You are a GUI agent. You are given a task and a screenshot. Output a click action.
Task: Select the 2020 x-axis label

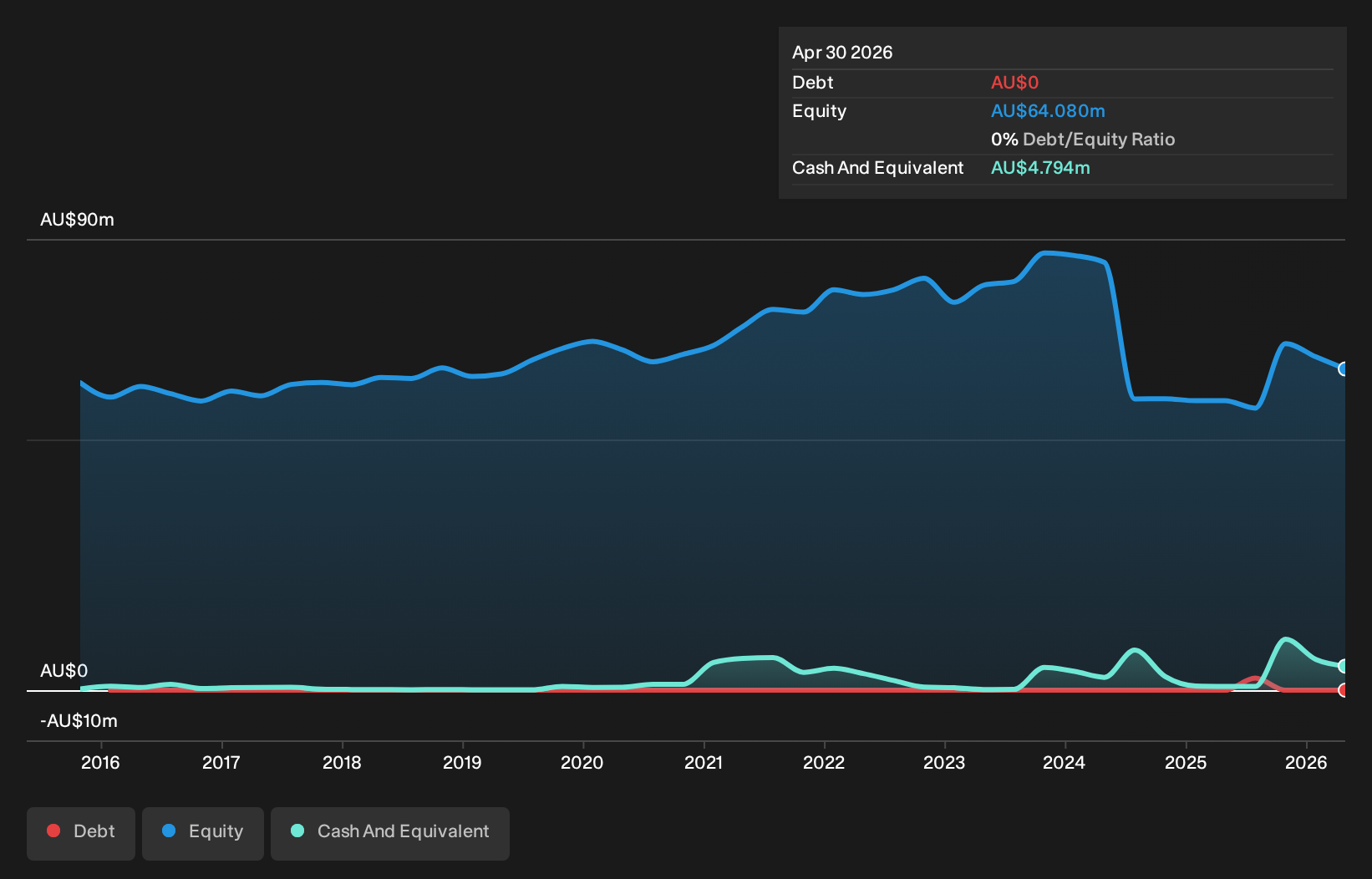(x=582, y=762)
